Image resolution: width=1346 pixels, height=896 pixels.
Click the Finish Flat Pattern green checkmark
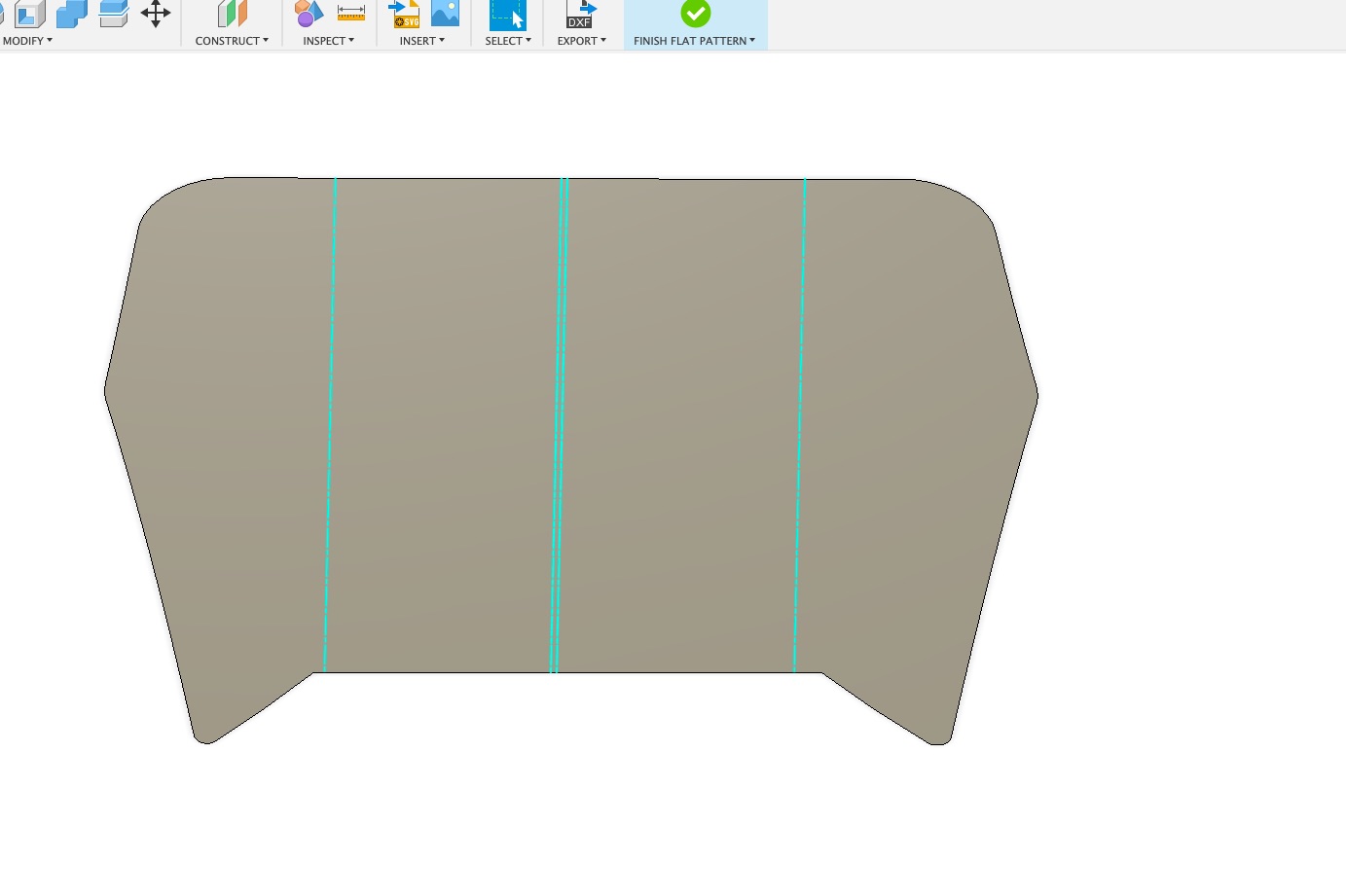pos(695,14)
